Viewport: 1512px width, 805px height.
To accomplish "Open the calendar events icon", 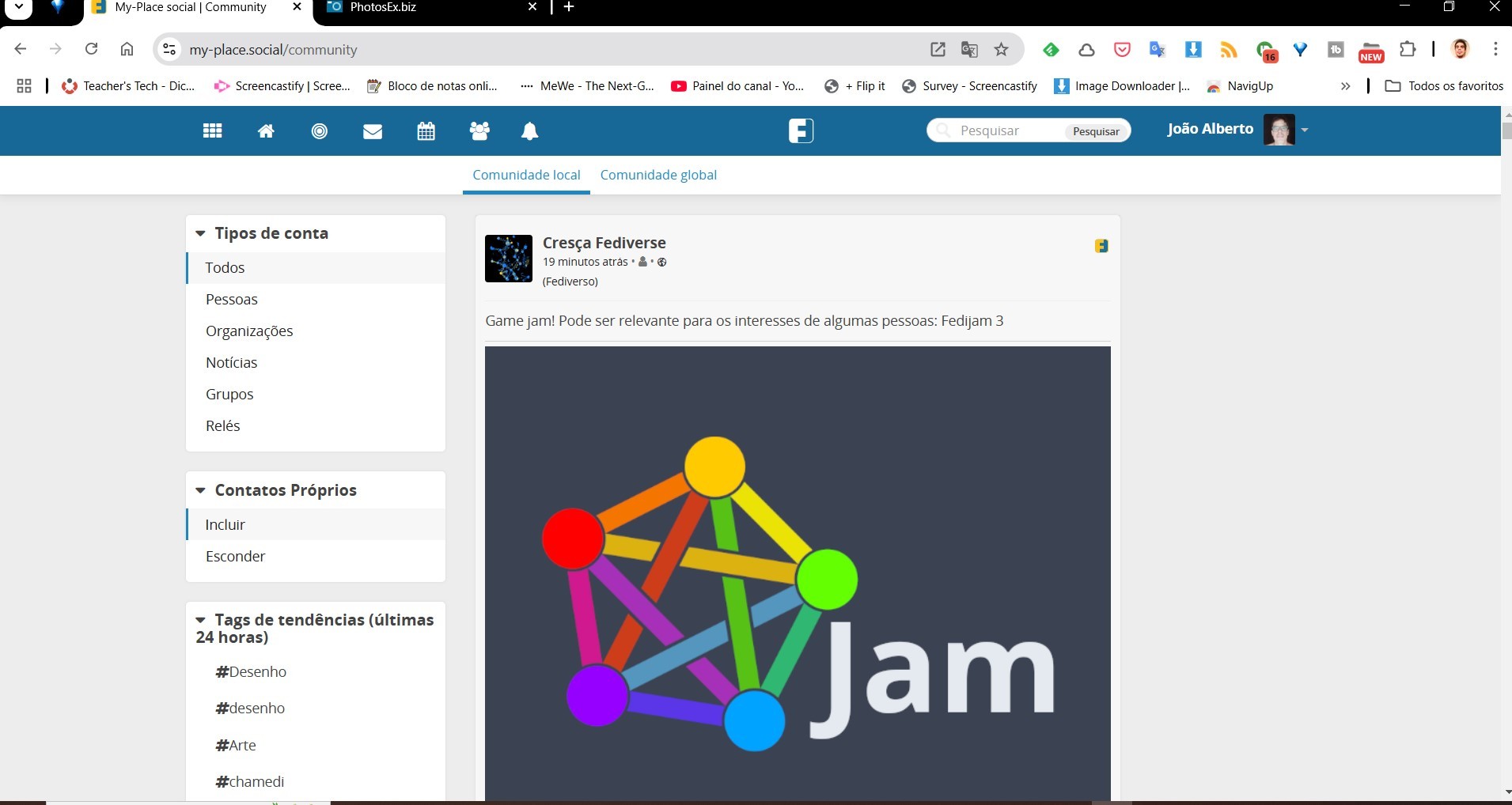I will click(426, 131).
